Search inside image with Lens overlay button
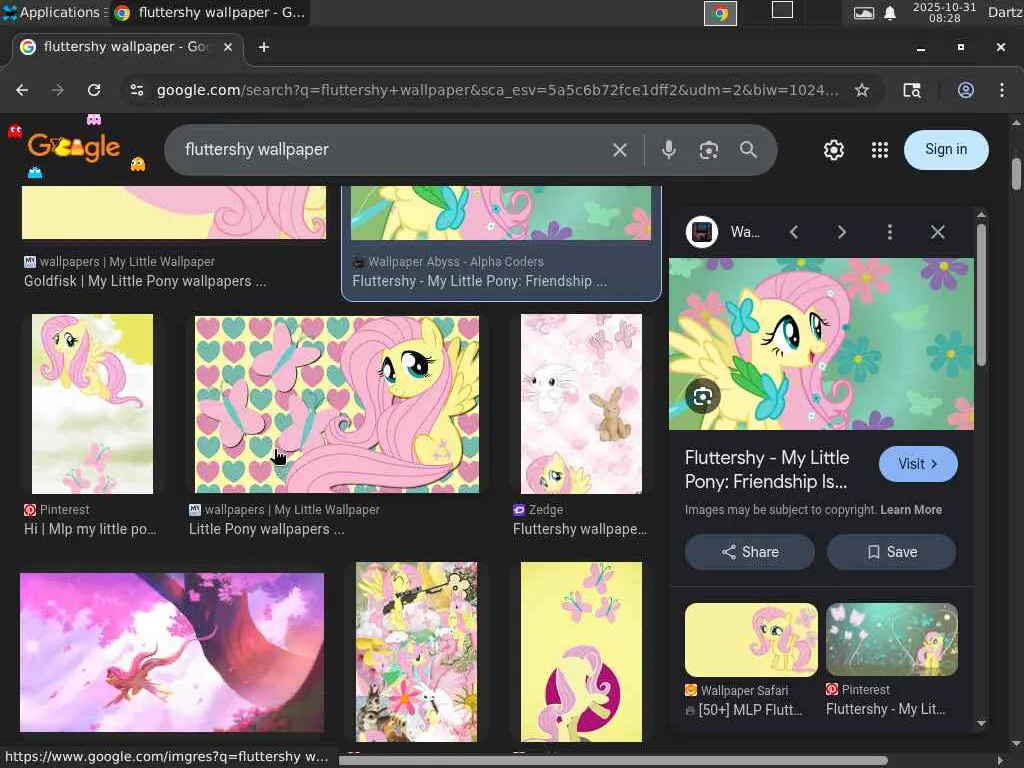The height and width of the screenshot is (768, 1024). click(x=703, y=396)
